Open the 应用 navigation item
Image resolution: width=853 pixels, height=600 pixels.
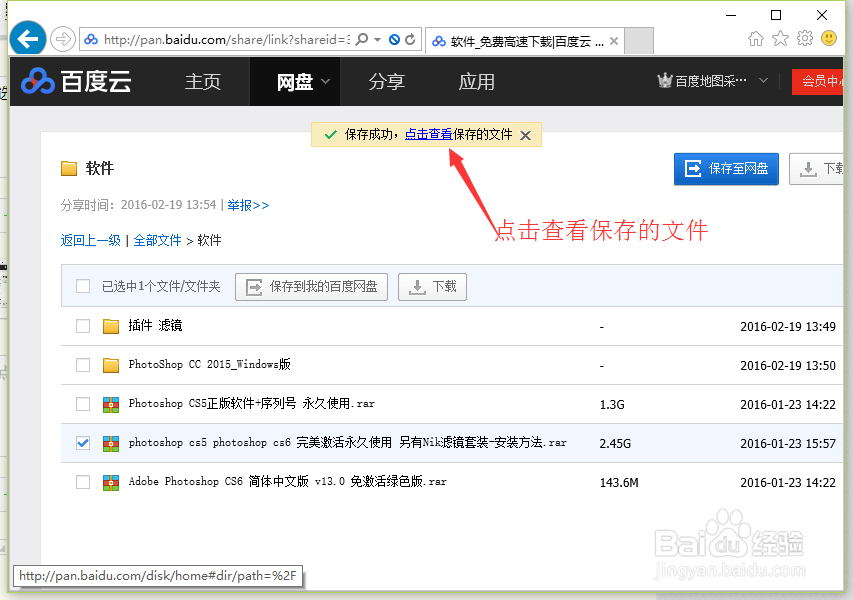click(477, 82)
